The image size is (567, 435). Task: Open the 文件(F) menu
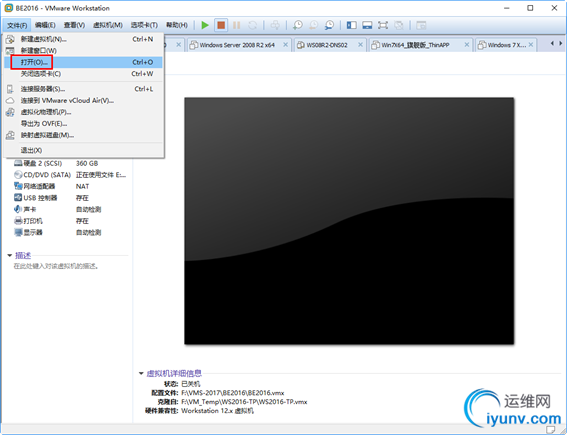coord(17,25)
